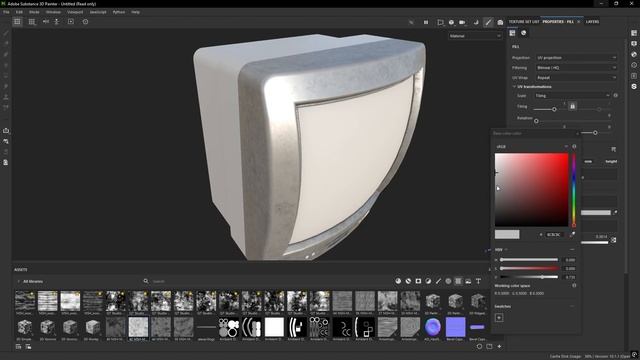The width and height of the screenshot is (640, 360).
Task: Open the Scale Tiling dropdown
Action: point(572,96)
